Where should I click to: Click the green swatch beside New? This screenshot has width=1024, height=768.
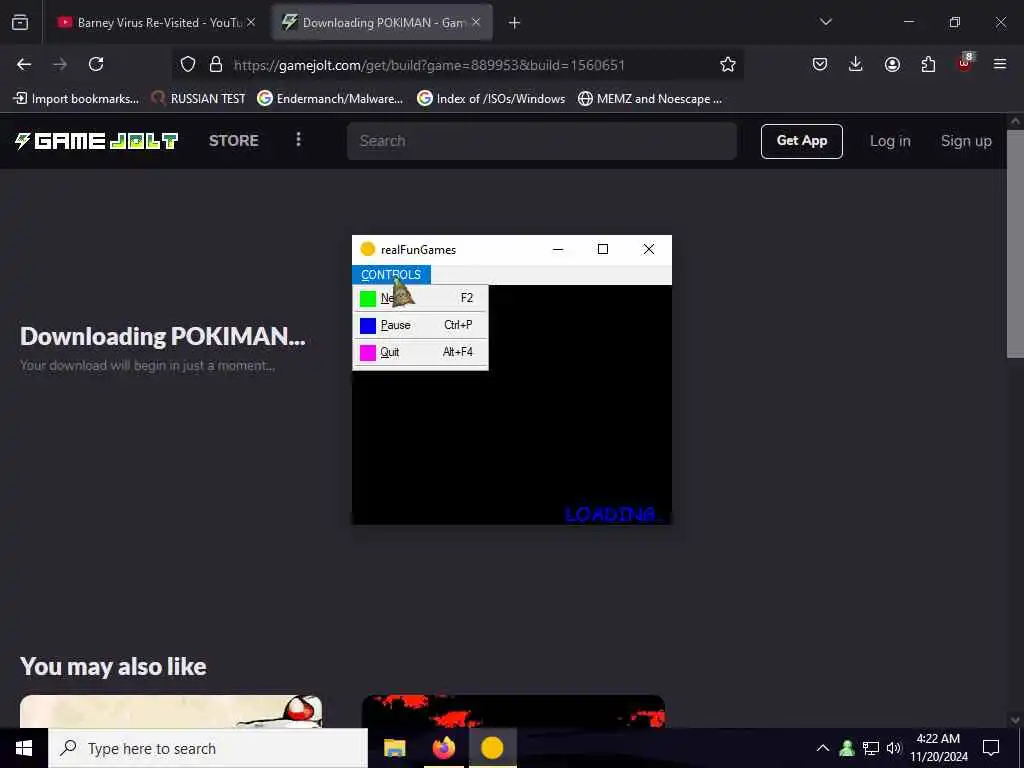(x=368, y=298)
